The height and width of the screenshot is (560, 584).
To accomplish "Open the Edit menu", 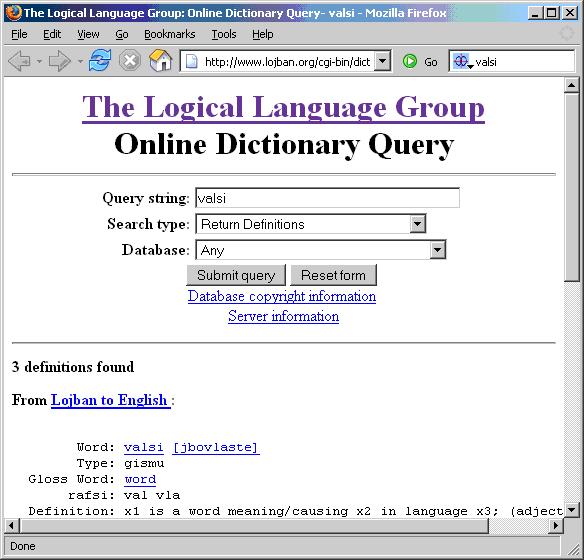I will coord(52,34).
